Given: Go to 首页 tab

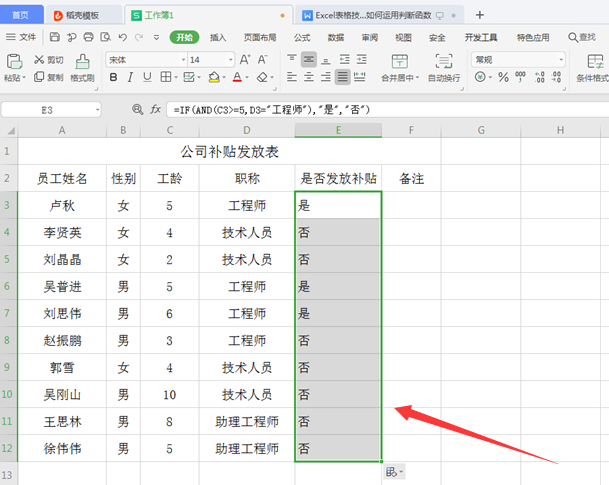Looking at the screenshot, I should (20, 15).
